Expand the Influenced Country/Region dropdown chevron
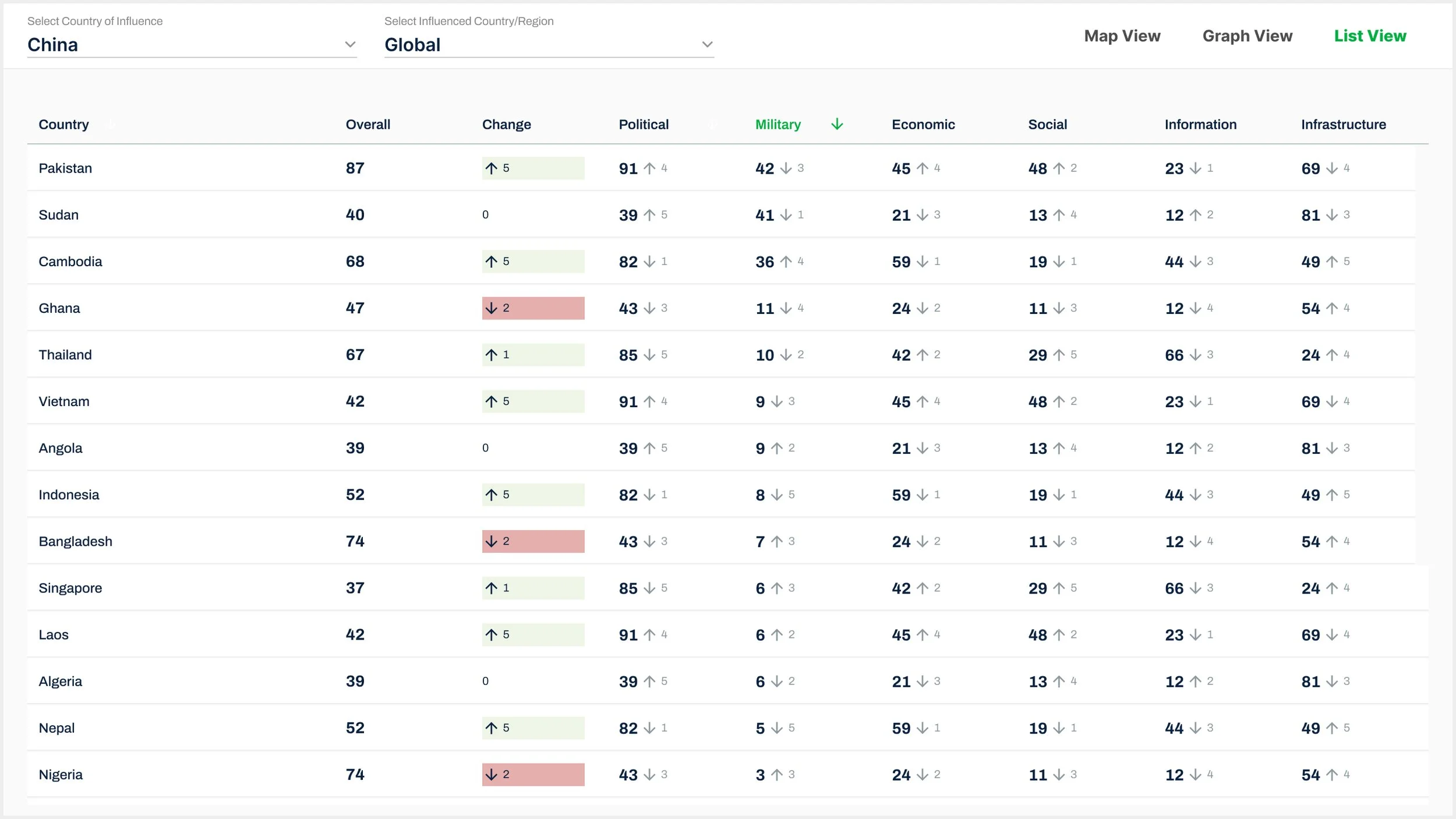1456x819 pixels. click(x=707, y=44)
